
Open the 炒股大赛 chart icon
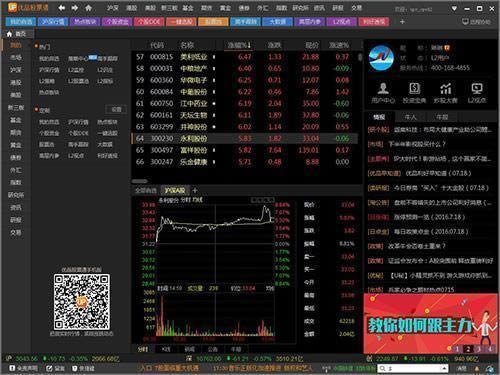tap(446, 93)
